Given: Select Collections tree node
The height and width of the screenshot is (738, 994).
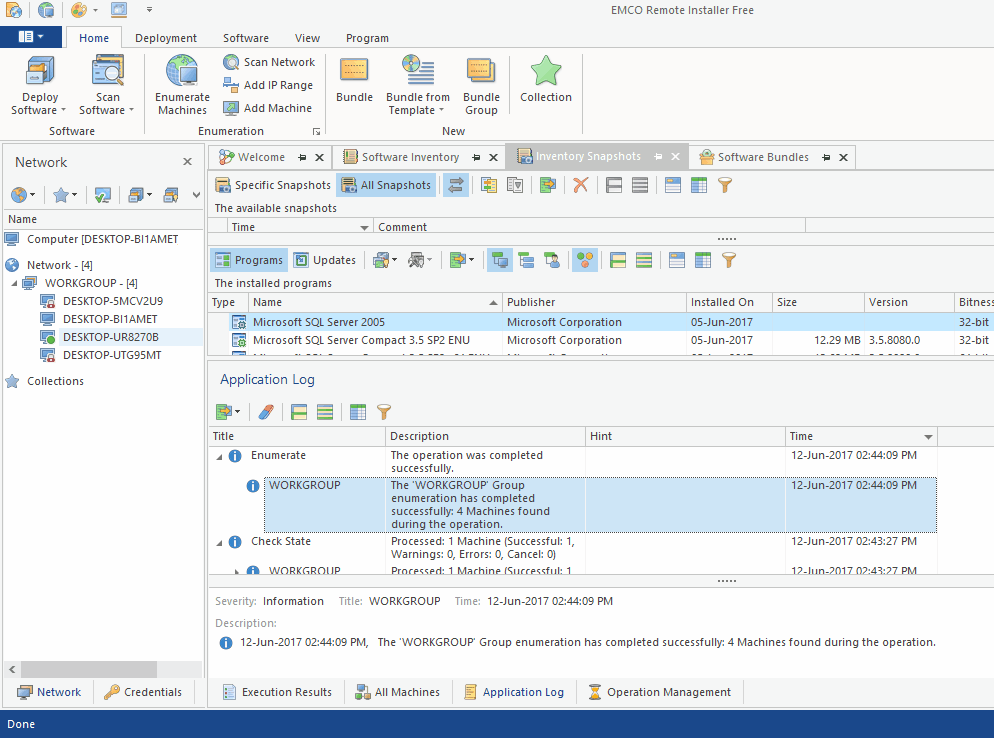Looking at the screenshot, I should [x=55, y=382].
